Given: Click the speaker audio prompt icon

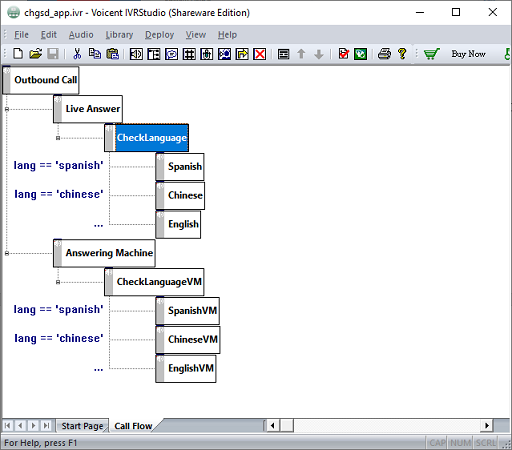Looking at the screenshot, I should [136, 54].
